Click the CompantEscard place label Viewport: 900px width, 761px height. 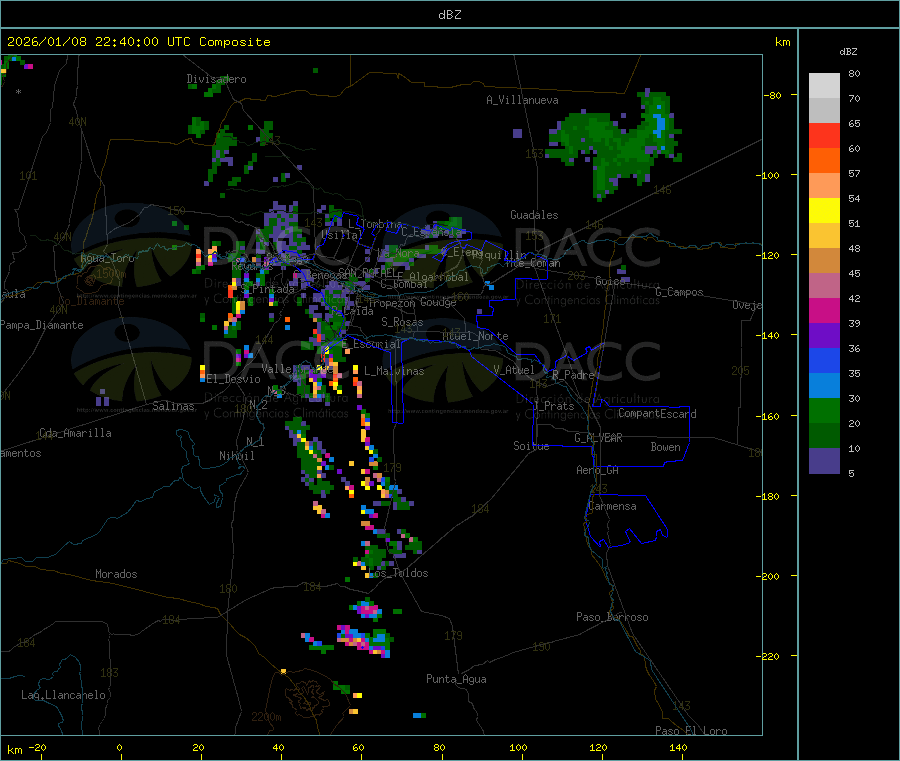pos(657,414)
